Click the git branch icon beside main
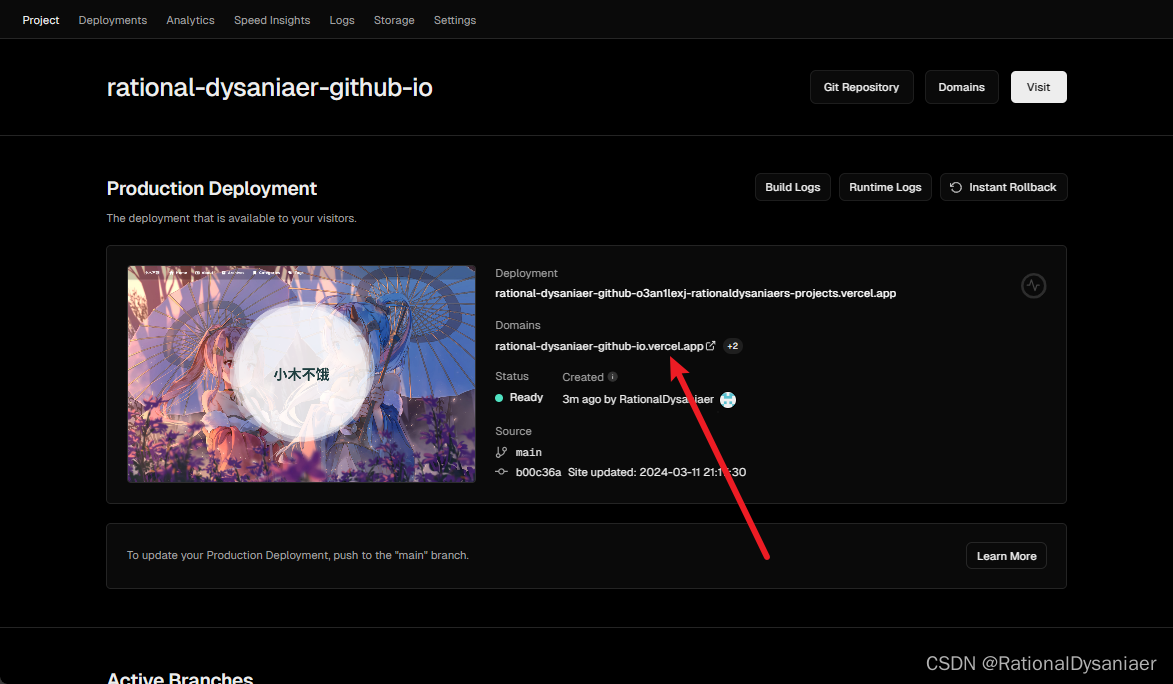1173x684 pixels. pyautogui.click(x=501, y=452)
